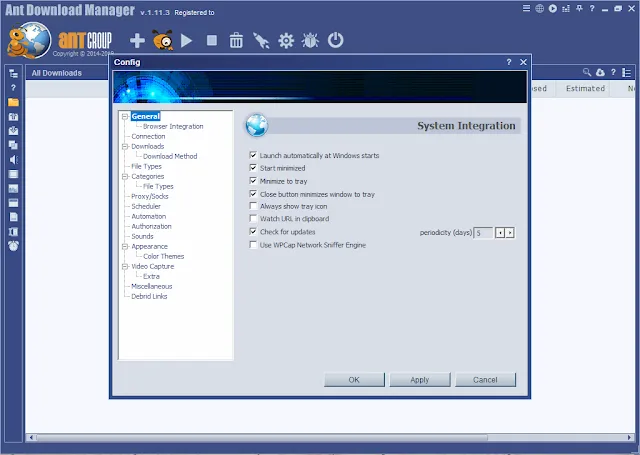Select Color Themes in config tree
Viewport: 640px width, 455px height.
[x=163, y=256]
